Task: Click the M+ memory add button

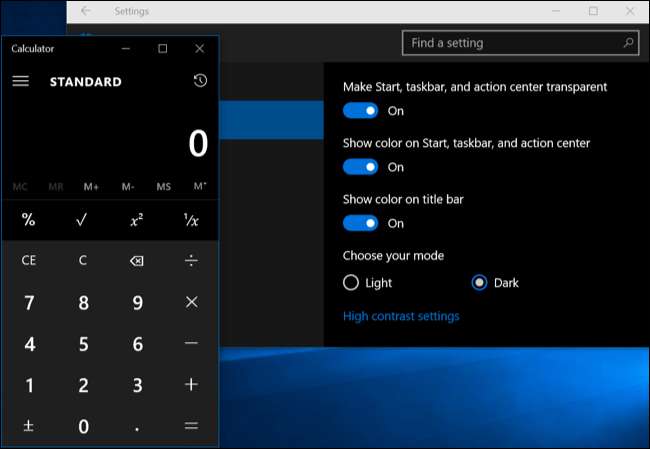Action: (91, 187)
